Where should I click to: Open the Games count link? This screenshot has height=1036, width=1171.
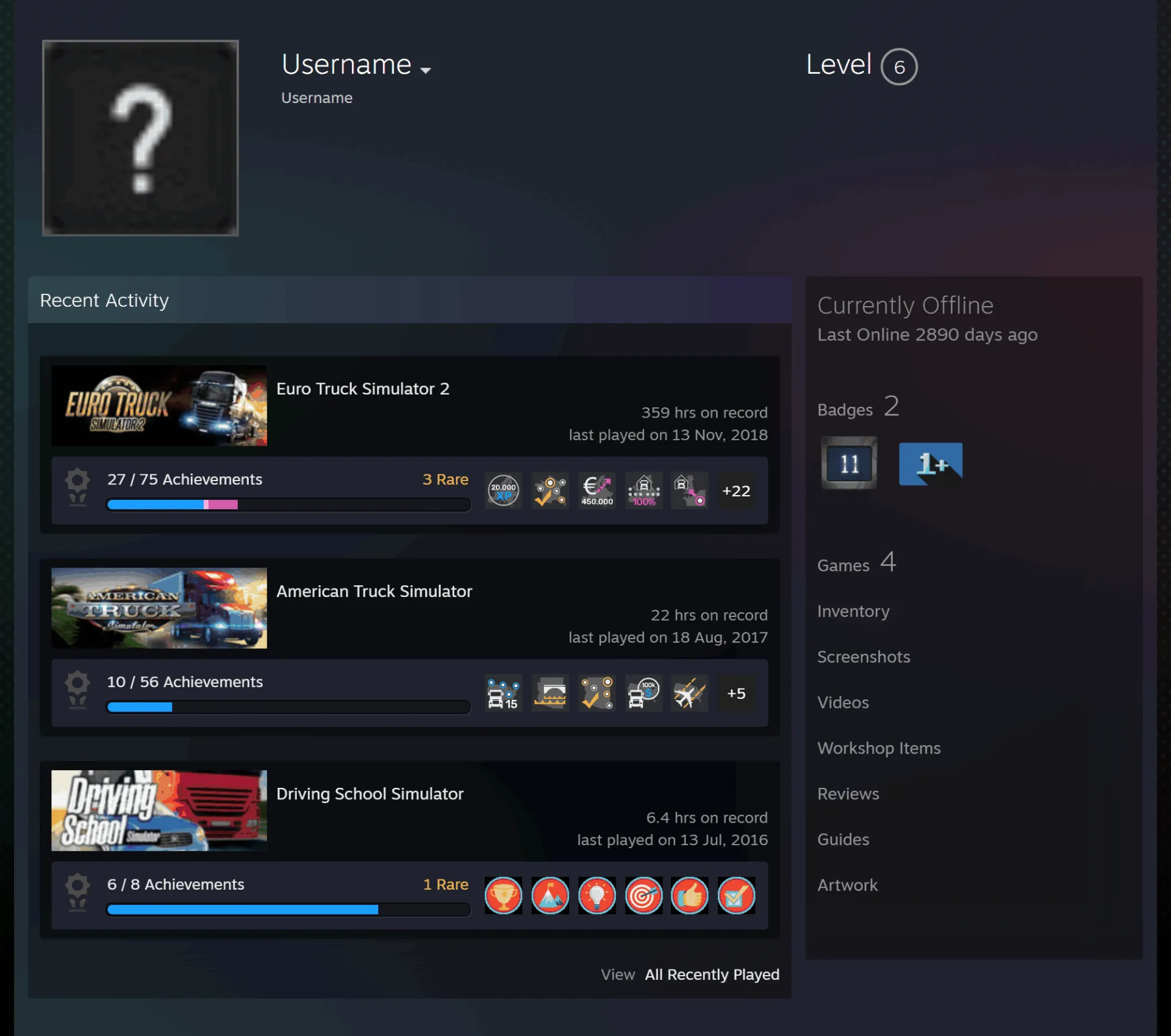tap(857, 563)
